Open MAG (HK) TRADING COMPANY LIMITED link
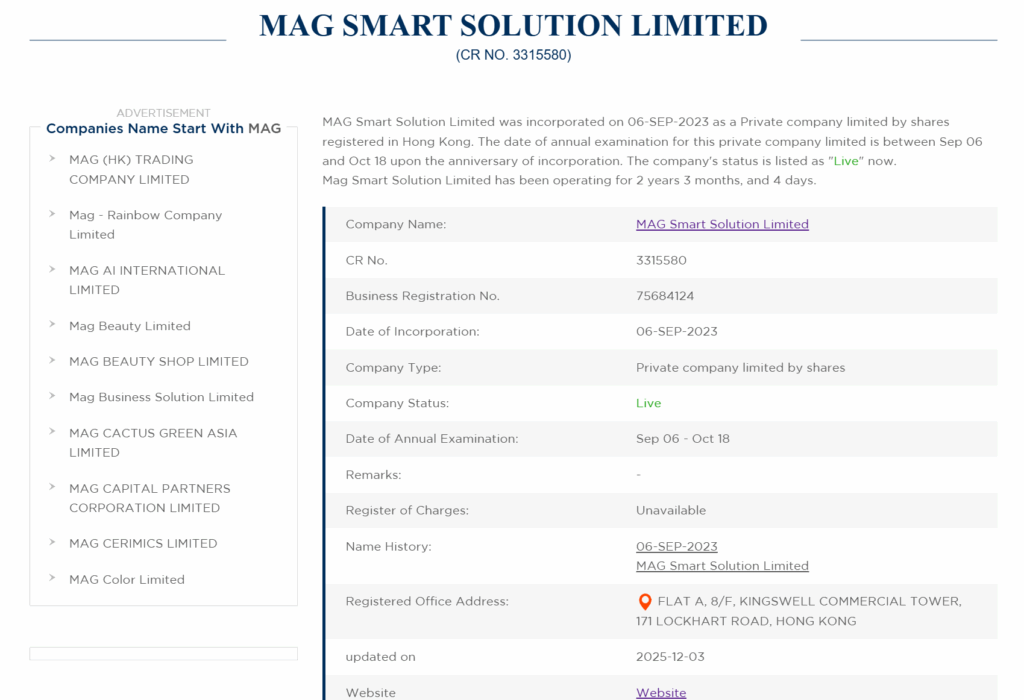Viewport: 1024px width, 700px height. tap(131, 169)
